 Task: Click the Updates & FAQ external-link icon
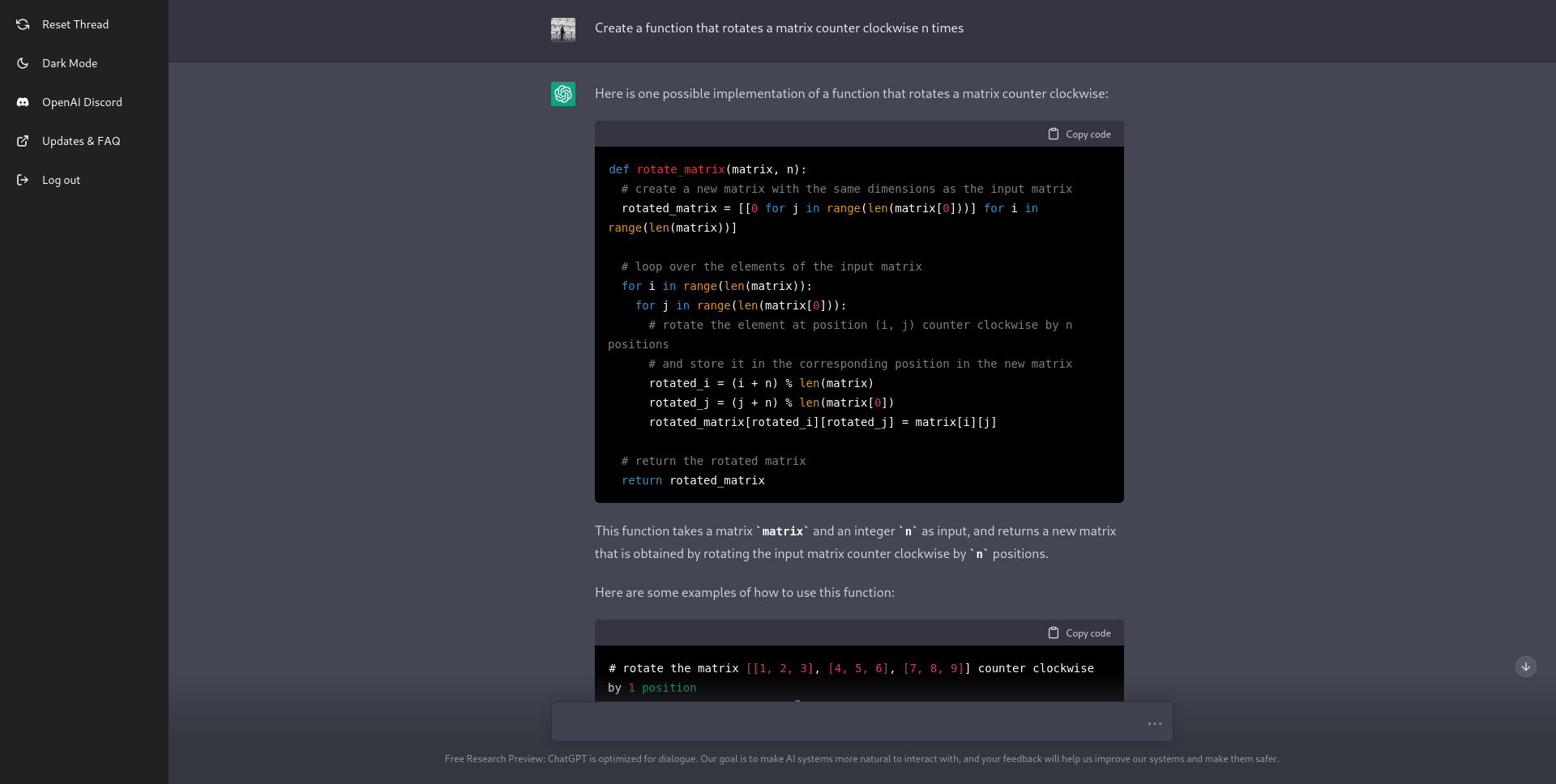(23, 141)
